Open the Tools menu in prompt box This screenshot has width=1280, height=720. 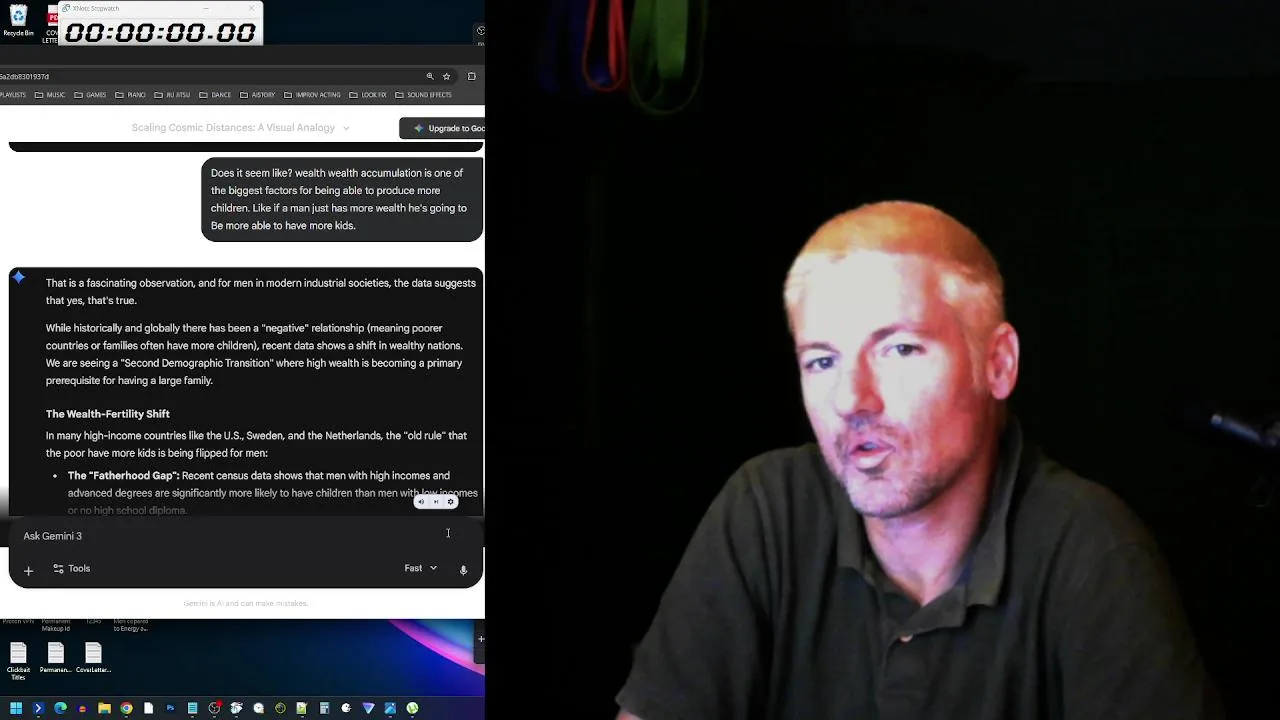(71, 568)
